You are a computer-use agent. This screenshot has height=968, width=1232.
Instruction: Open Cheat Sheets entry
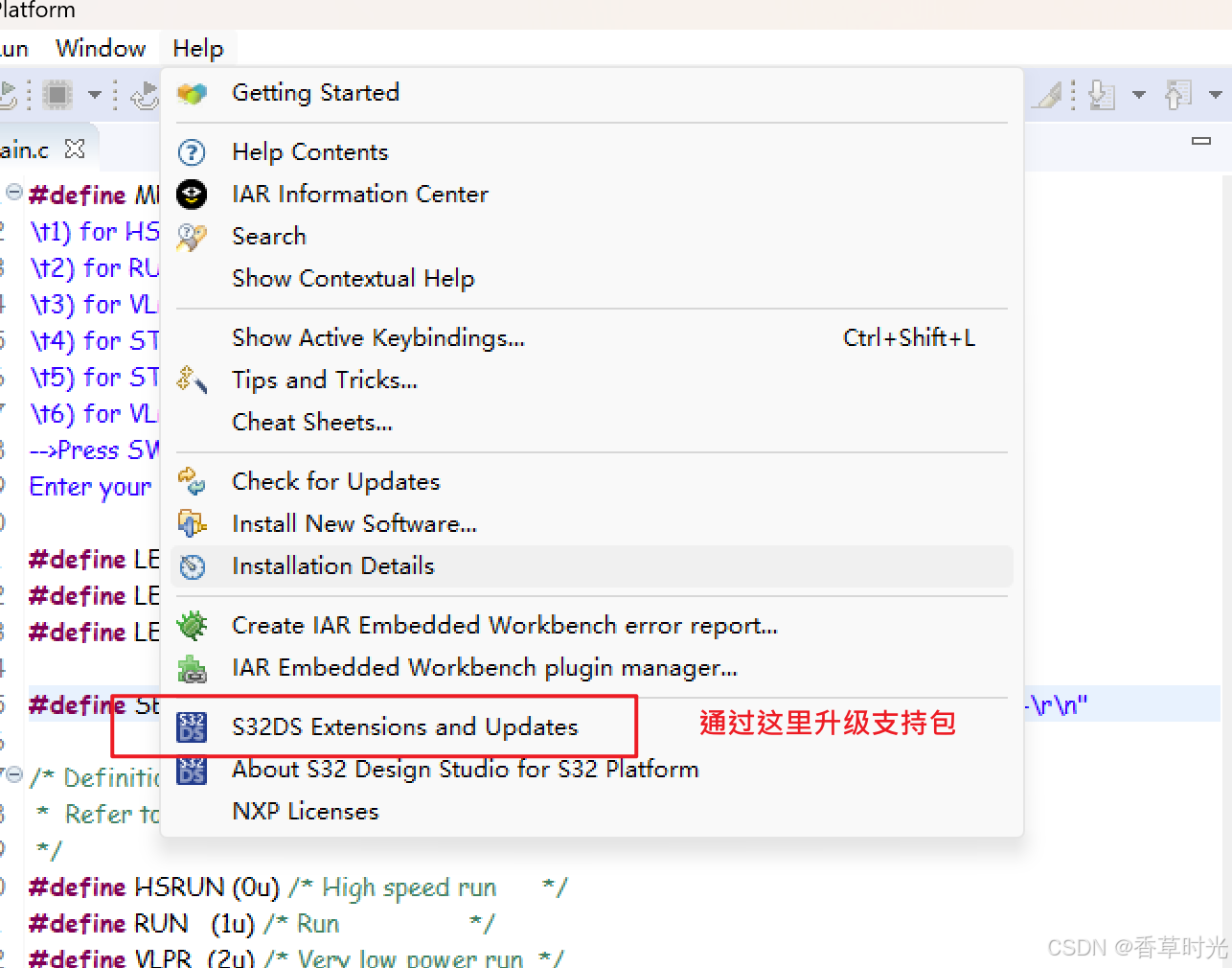(592, 423)
